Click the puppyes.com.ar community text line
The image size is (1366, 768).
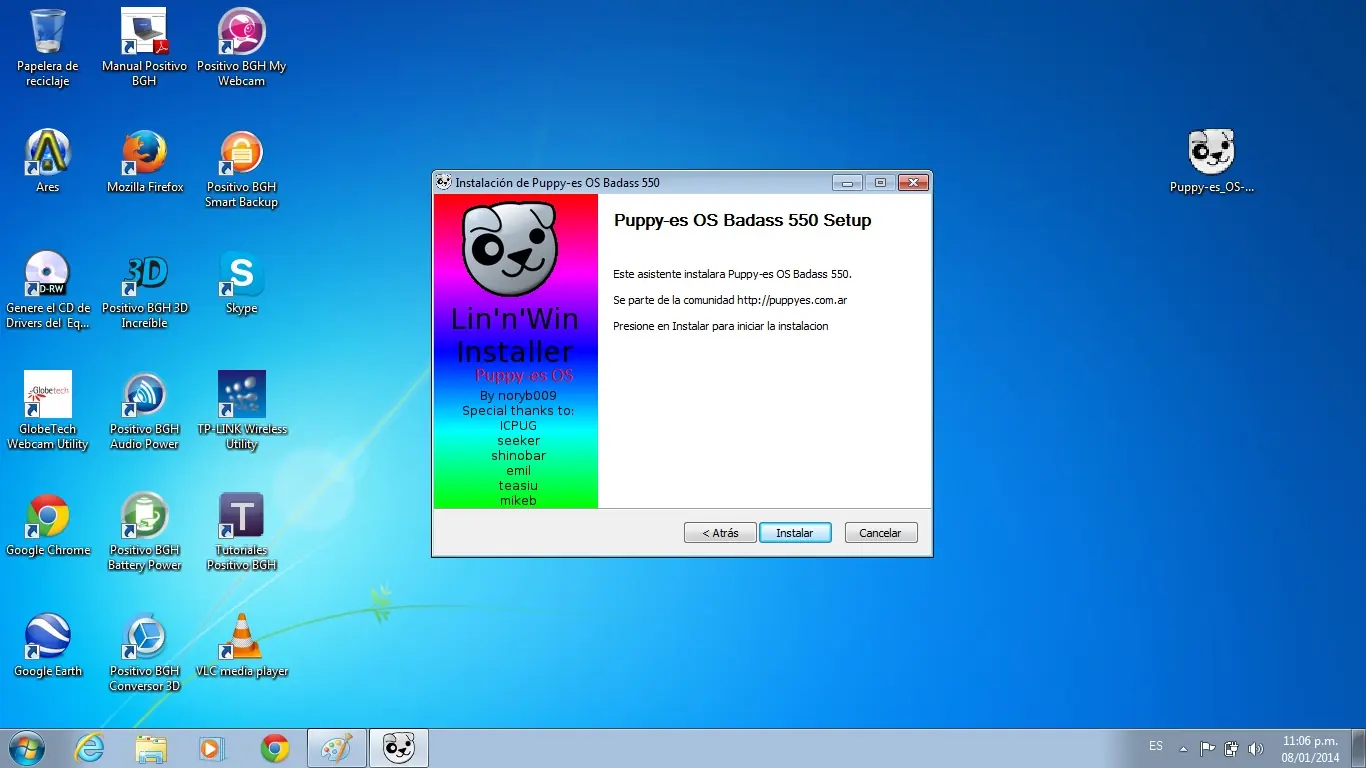click(730, 300)
